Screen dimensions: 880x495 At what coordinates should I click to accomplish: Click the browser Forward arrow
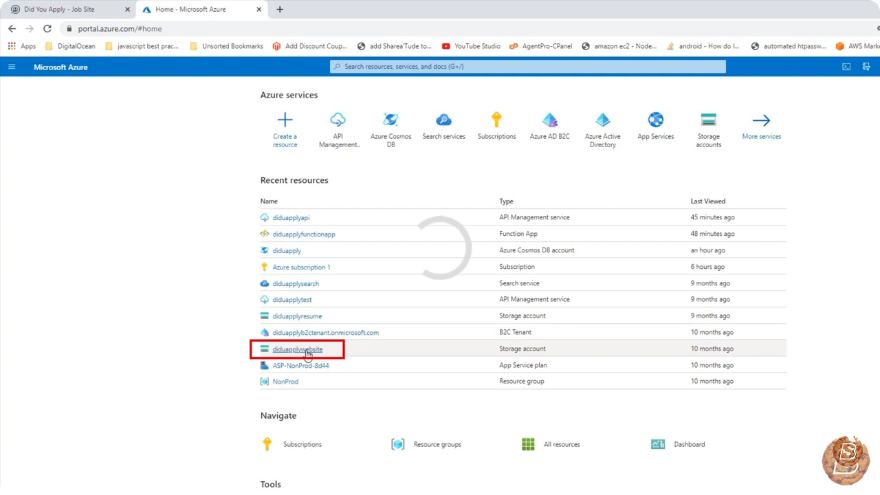(x=30, y=29)
